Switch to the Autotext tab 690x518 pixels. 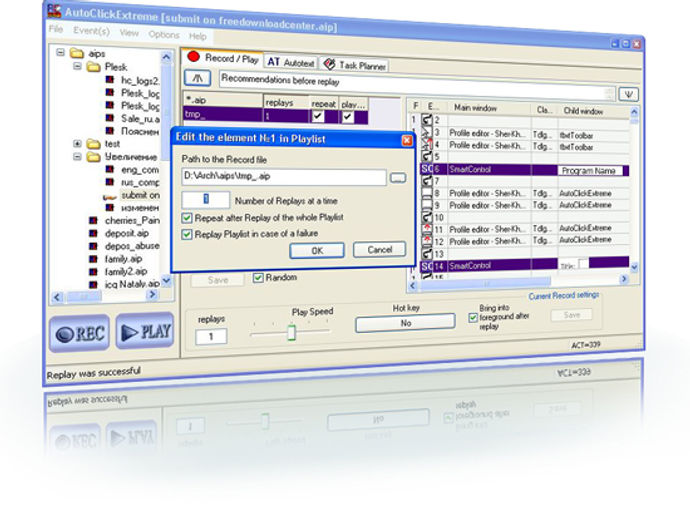point(290,62)
